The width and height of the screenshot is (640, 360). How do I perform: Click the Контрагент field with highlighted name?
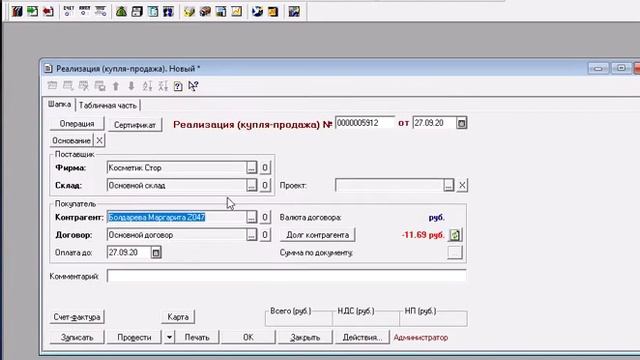click(x=176, y=217)
